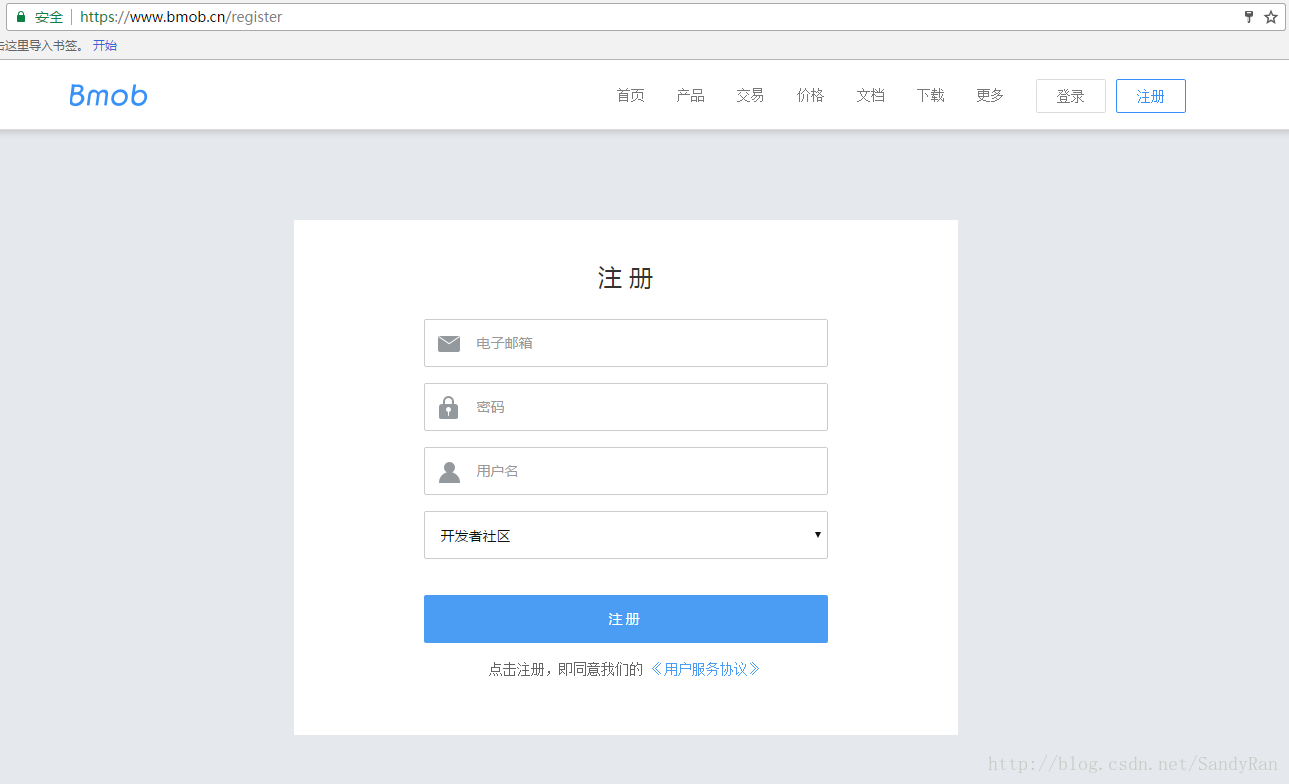Screen dimensions: 1289x784
Task: Open 更多 menu item
Action: pos(990,95)
